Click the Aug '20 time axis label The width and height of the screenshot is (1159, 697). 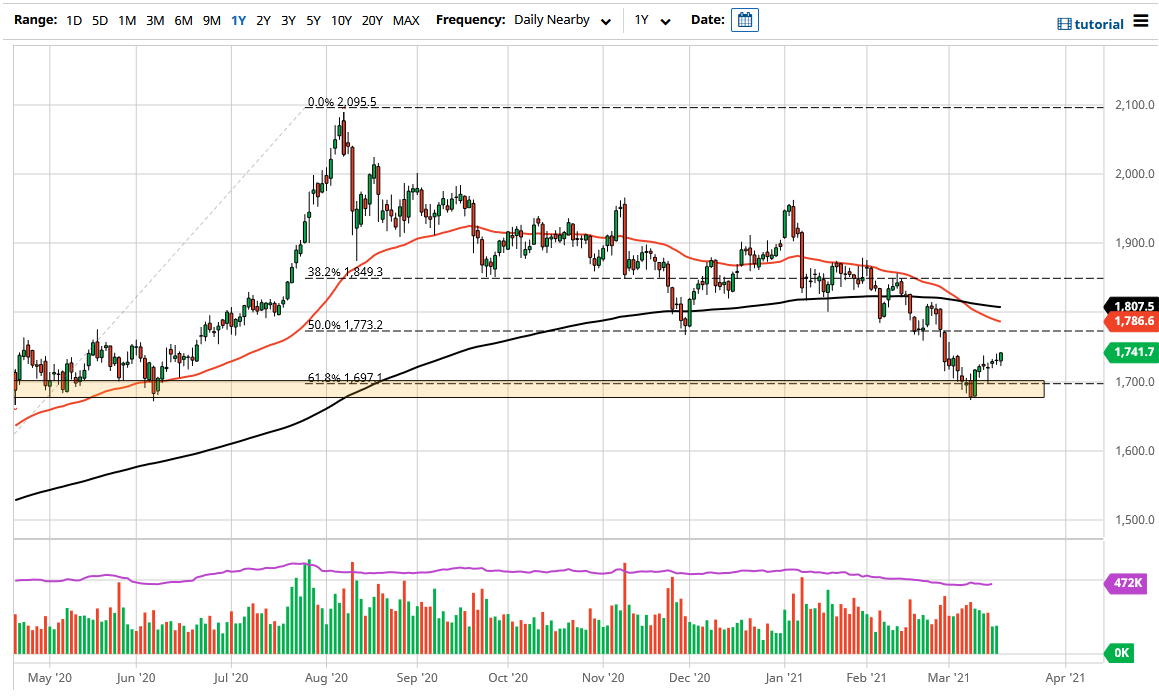tap(326, 678)
